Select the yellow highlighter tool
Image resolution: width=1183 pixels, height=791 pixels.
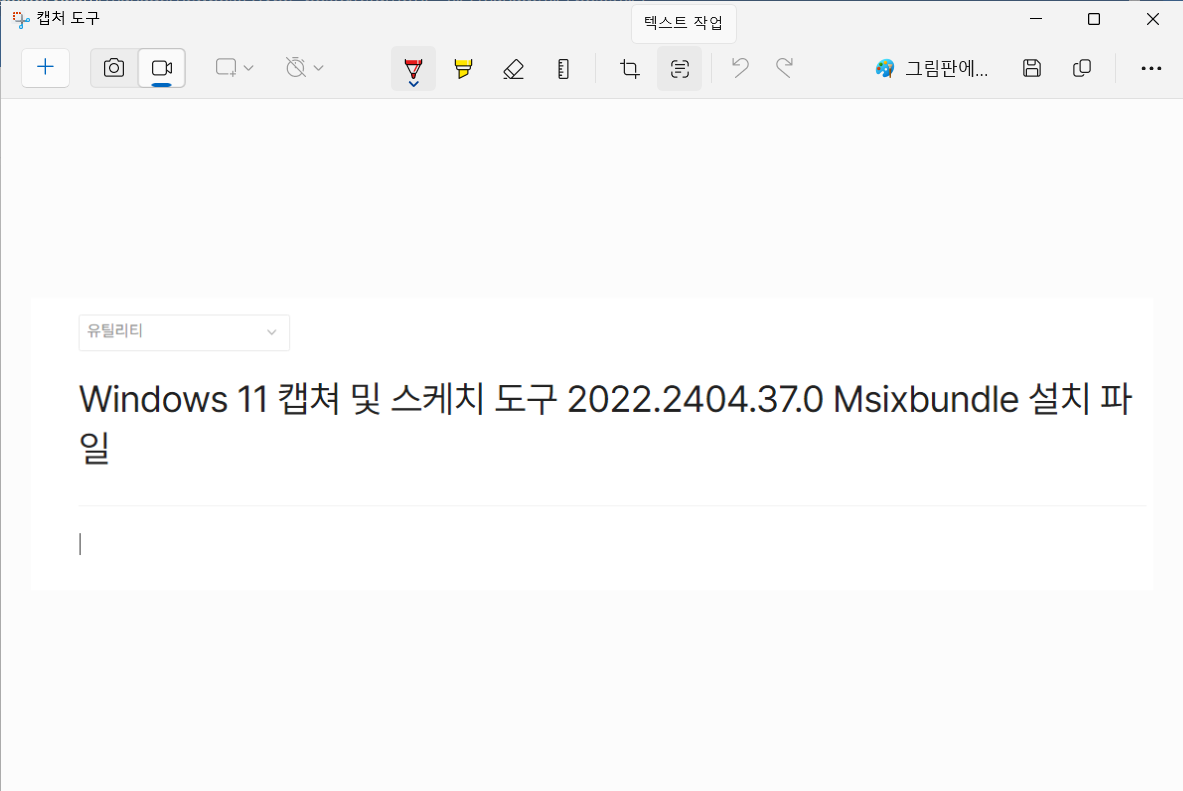[463, 69]
